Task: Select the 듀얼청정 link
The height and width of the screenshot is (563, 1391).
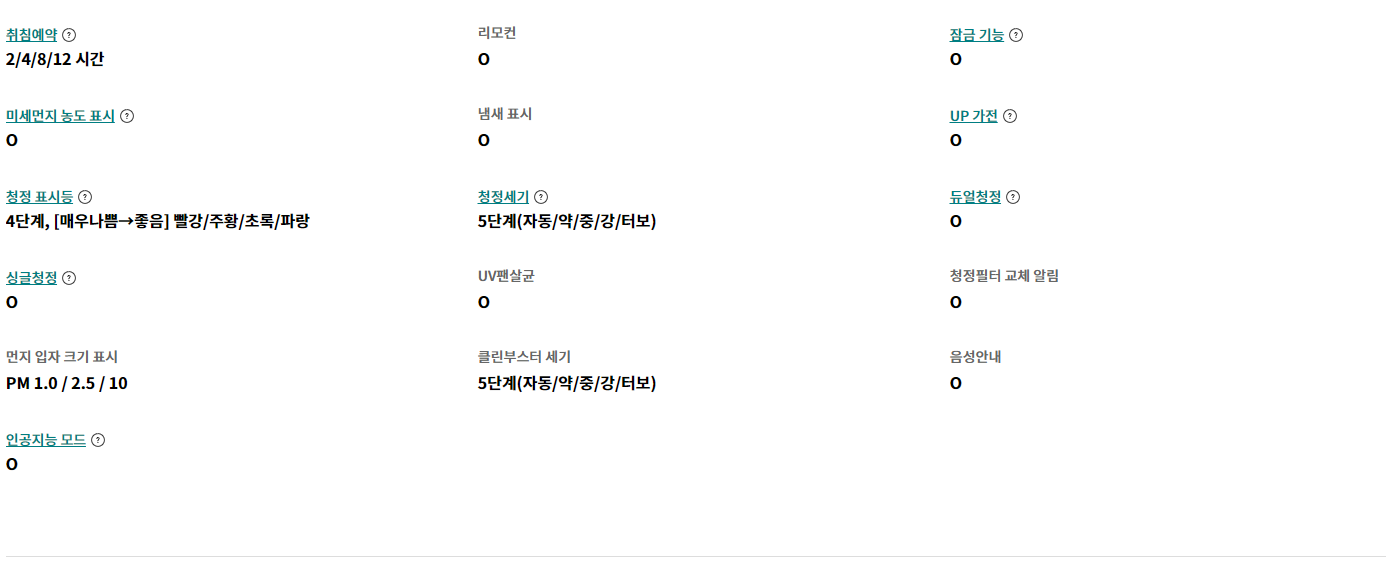Action: tap(975, 197)
